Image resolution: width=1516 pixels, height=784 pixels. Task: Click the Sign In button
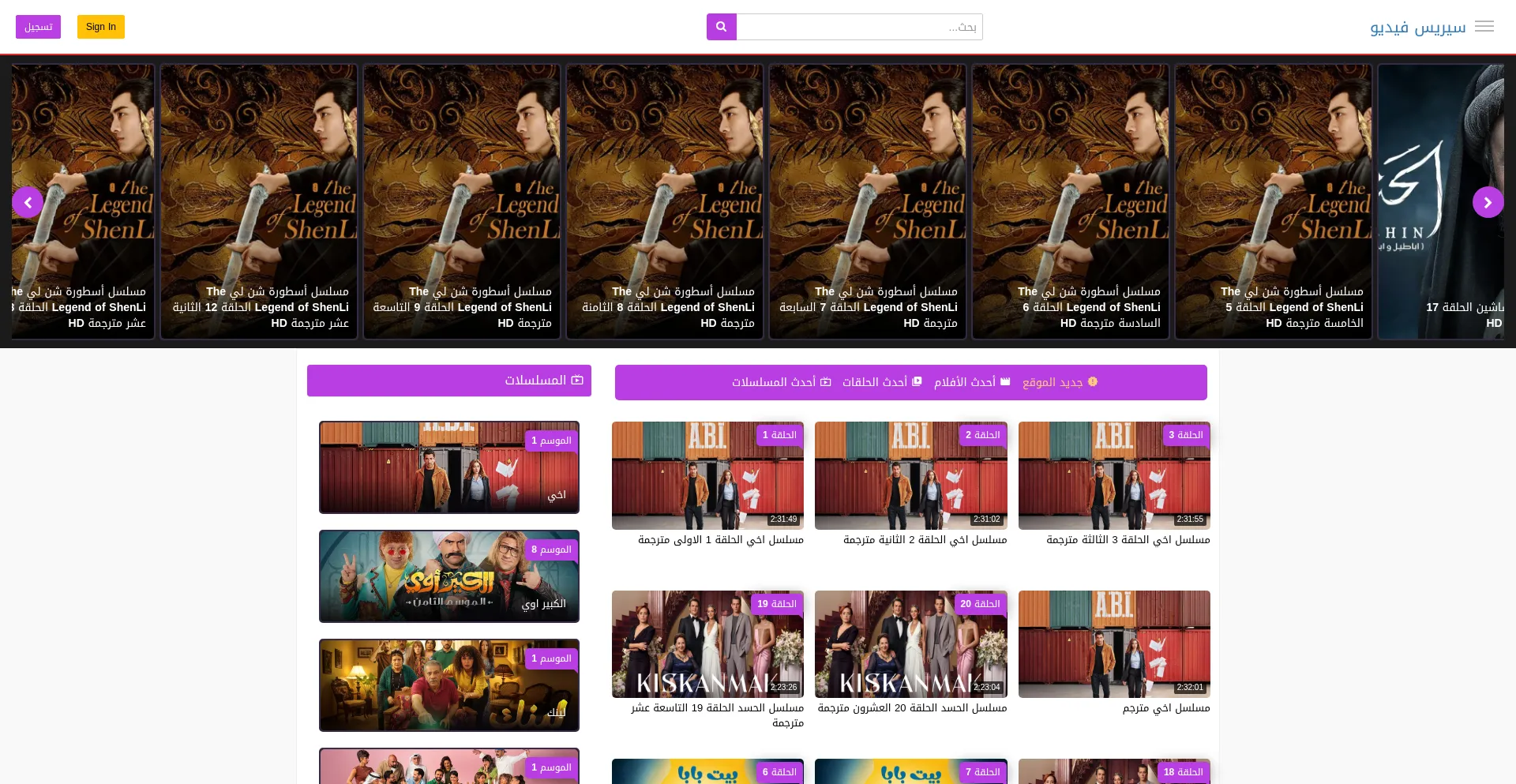point(101,27)
